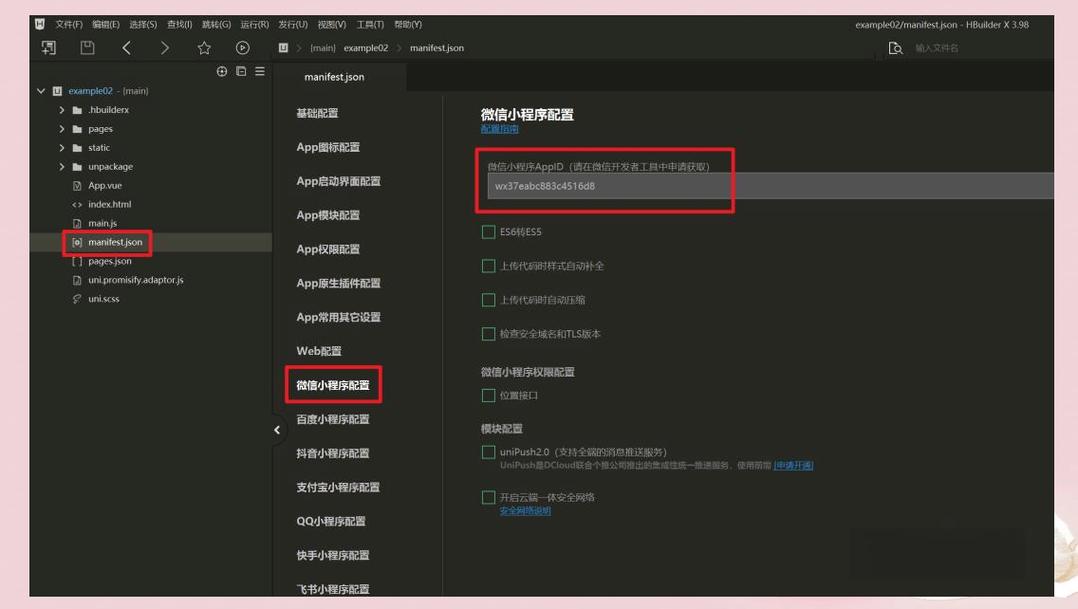Open the 基础配置 section
Screen dimensions: 1078x609
[x=317, y=113]
